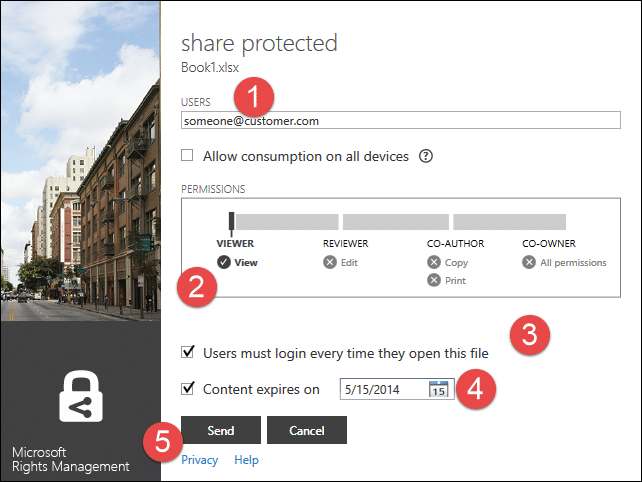This screenshot has height=482, width=642.
Task: Open the Help link
Action: [246, 460]
